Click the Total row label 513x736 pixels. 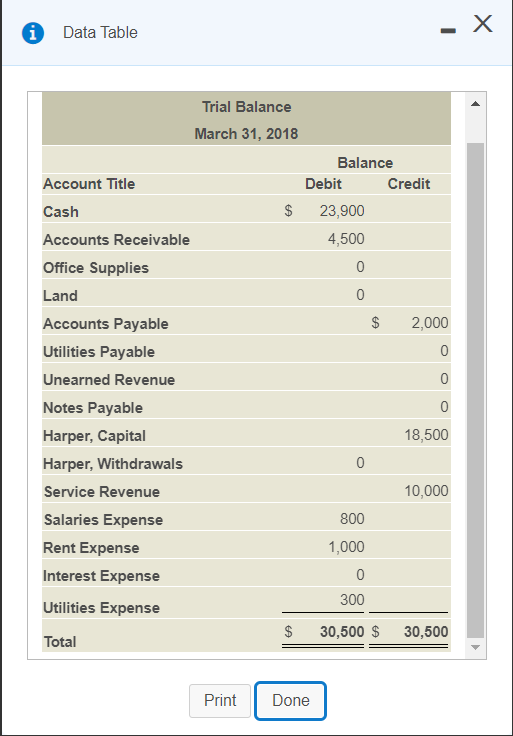60,642
